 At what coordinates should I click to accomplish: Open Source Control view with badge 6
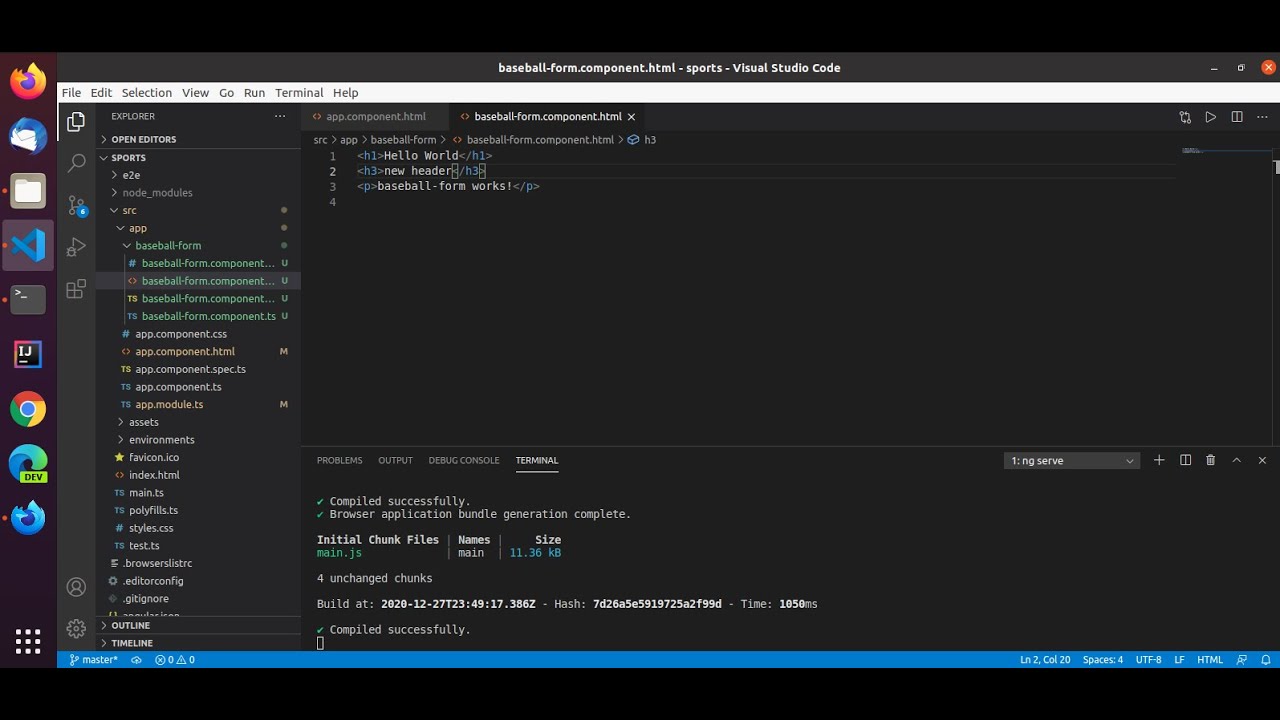tap(76, 206)
